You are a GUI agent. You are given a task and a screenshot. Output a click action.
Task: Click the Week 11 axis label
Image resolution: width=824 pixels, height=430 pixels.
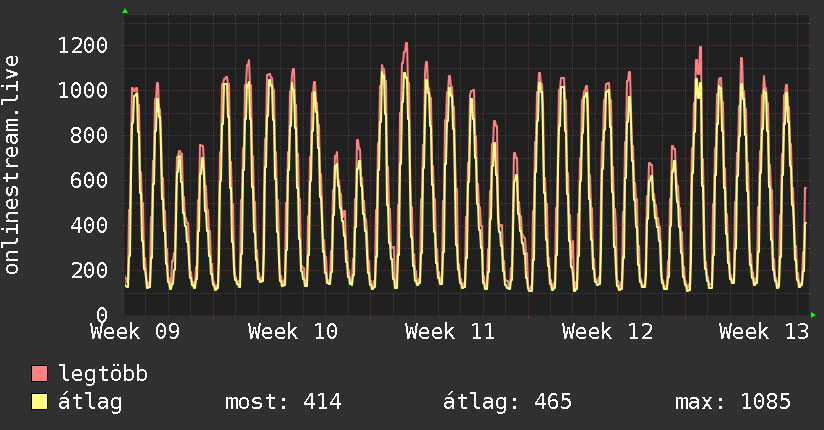tap(450, 332)
